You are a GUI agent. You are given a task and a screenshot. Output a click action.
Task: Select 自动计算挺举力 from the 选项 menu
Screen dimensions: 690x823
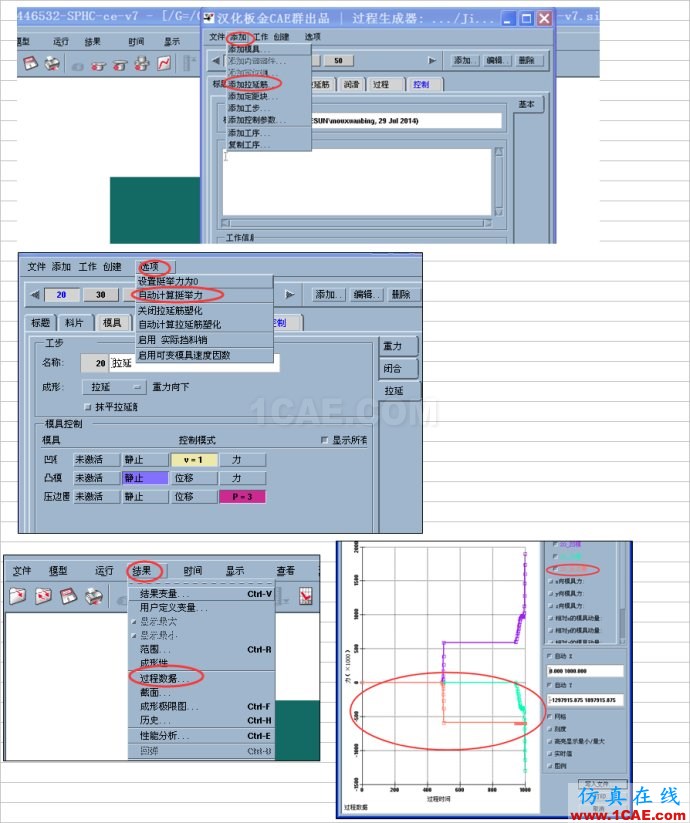coord(171,295)
